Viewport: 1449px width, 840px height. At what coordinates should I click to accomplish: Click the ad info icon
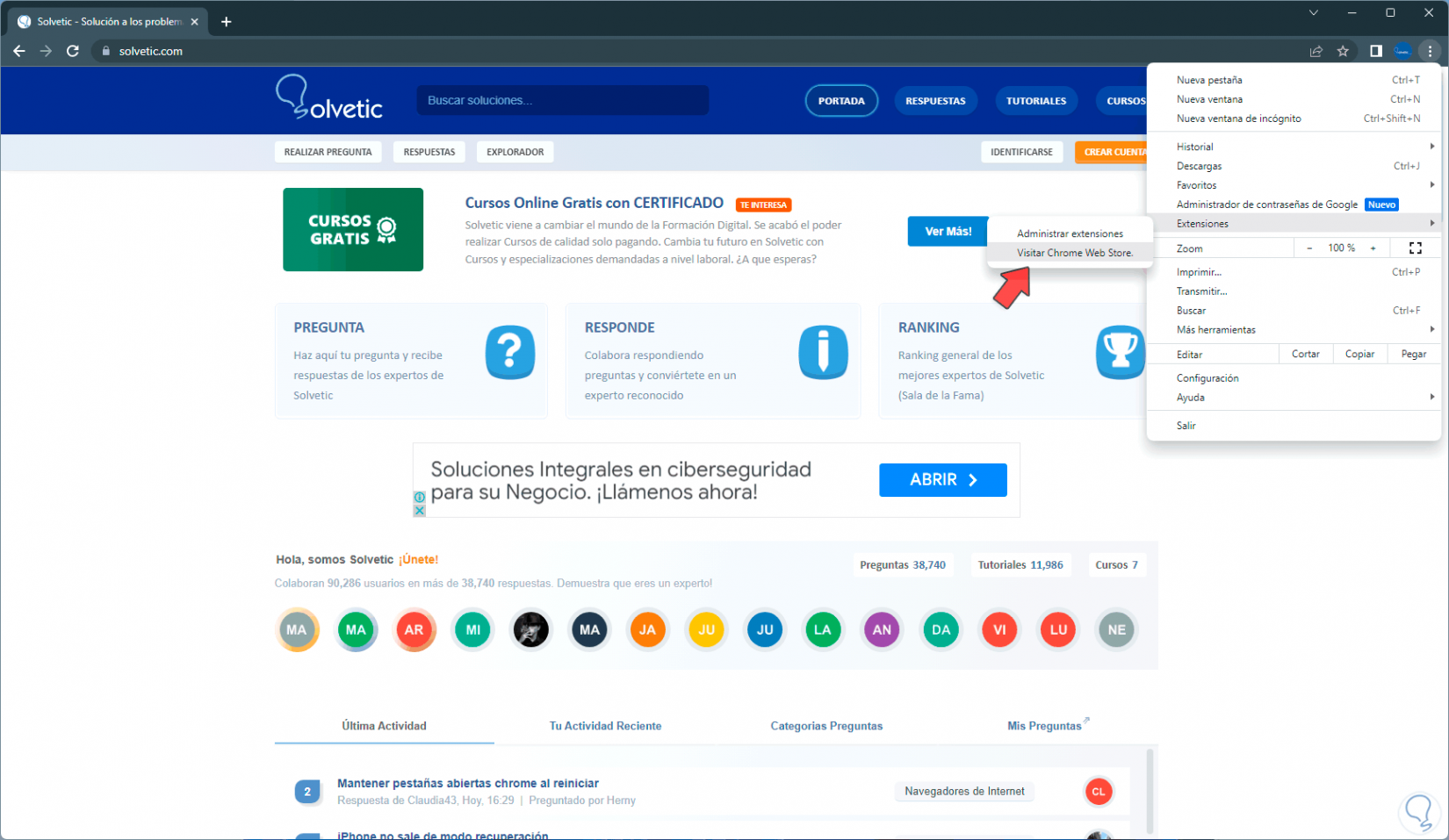pos(420,497)
